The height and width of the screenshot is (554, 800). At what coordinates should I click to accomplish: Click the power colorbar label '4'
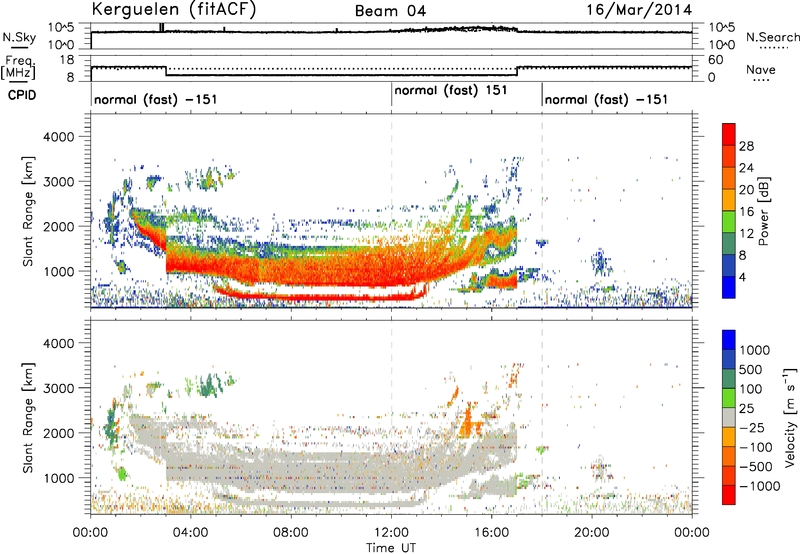point(743,278)
